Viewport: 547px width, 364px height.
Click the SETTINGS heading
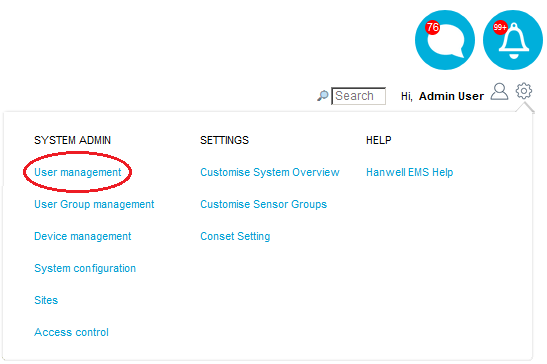[224, 140]
